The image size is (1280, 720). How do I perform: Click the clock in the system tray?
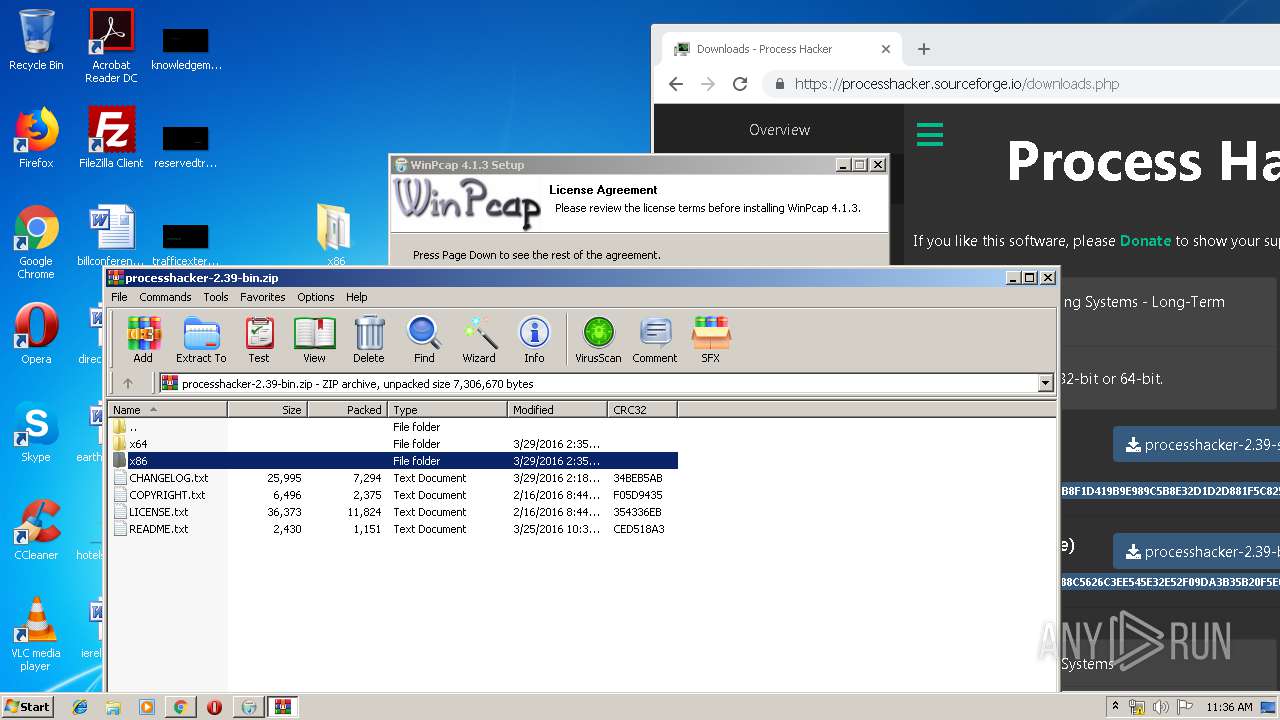pos(1229,707)
